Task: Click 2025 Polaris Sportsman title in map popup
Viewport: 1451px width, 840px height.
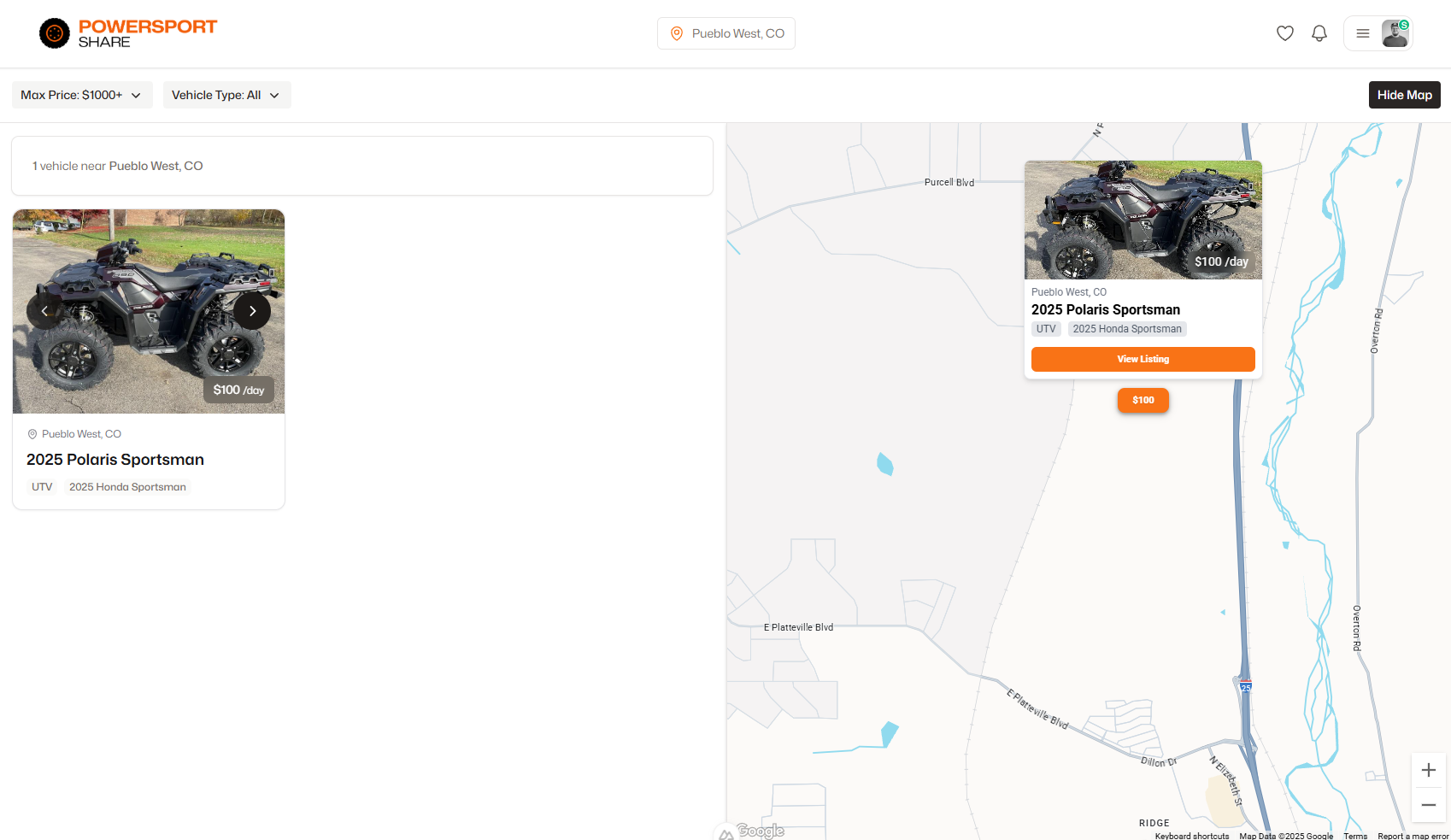Action: (x=1106, y=309)
